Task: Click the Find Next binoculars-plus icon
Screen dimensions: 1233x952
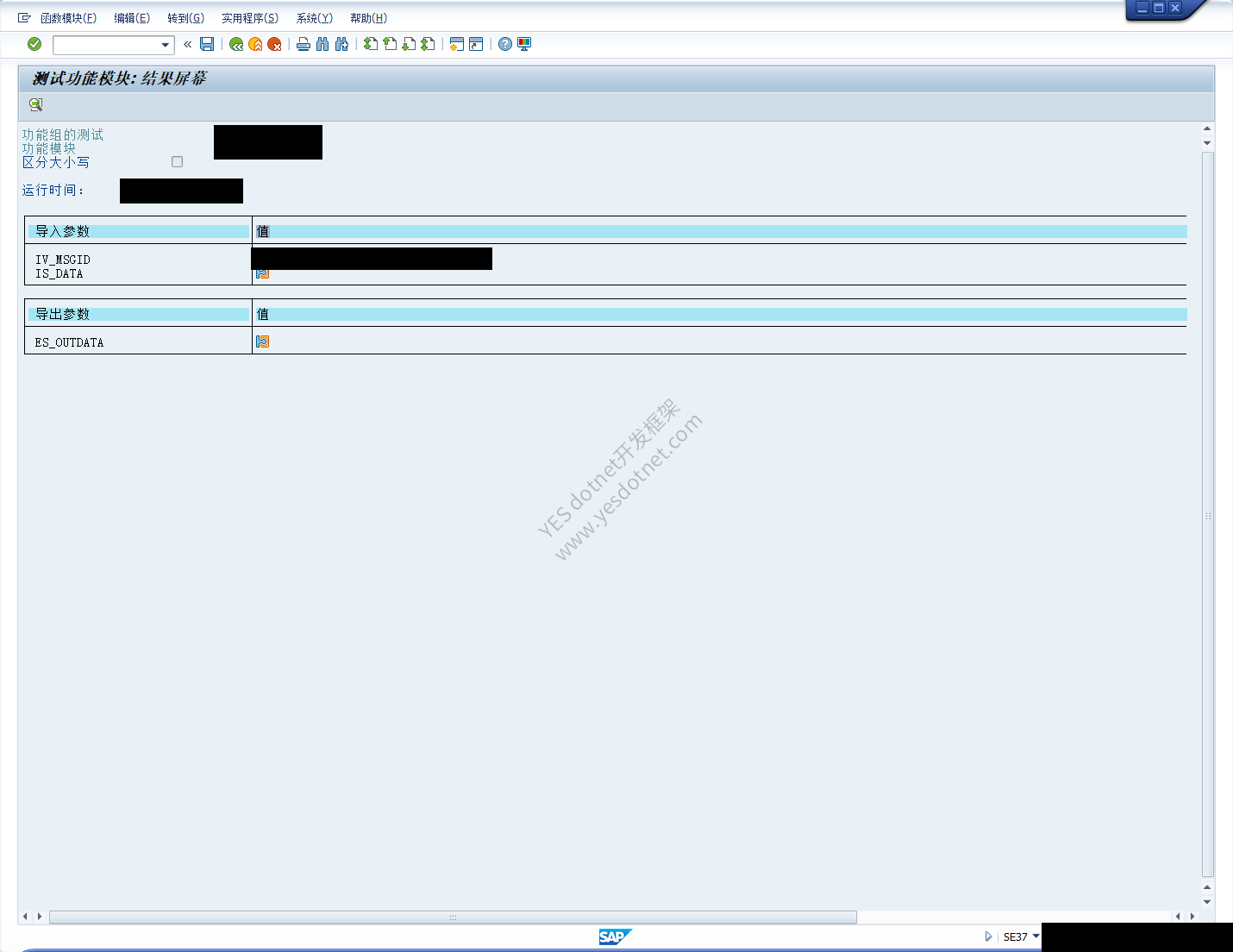Action: (x=341, y=44)
